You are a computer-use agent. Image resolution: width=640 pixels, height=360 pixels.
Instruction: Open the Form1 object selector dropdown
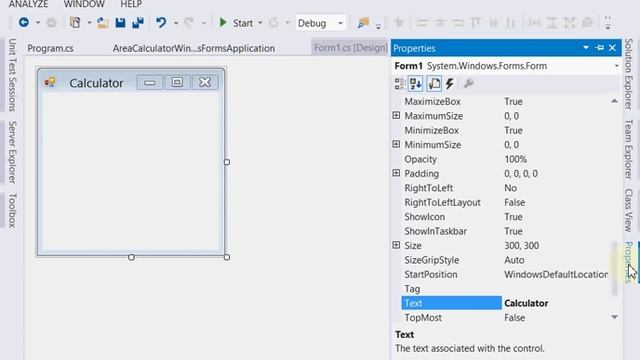[616, 66]
